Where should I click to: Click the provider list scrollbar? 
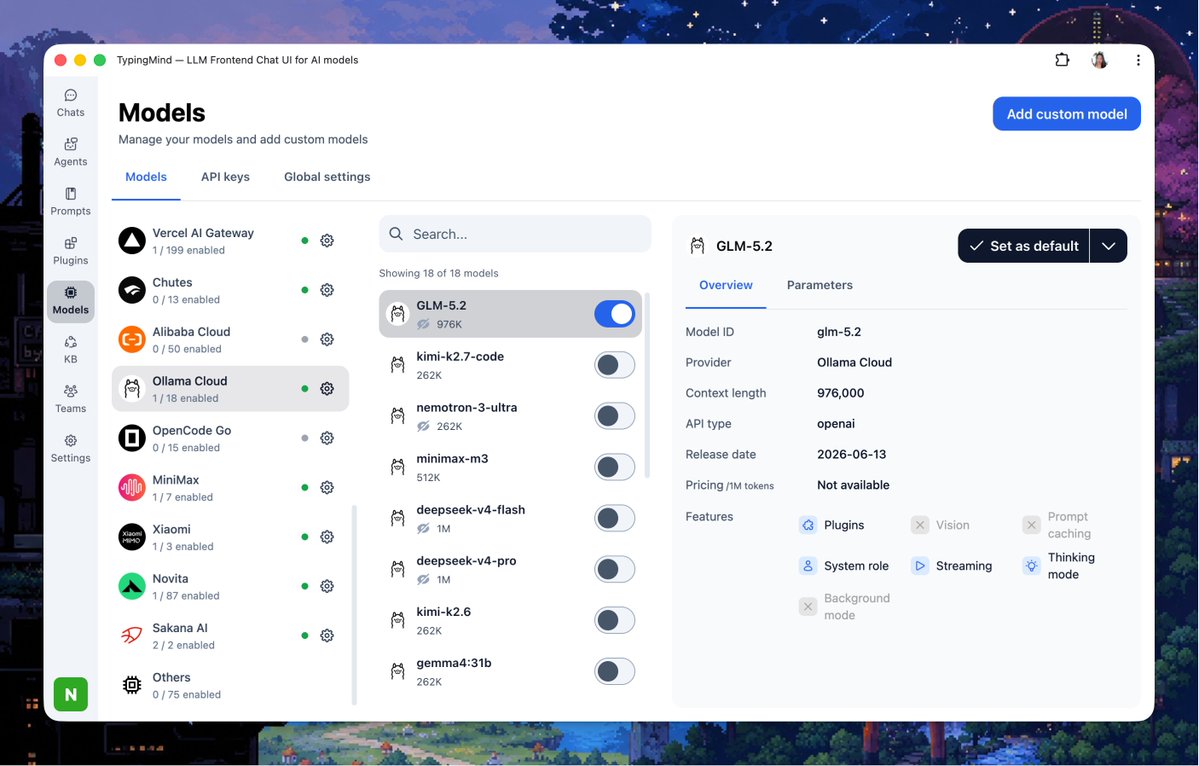[x=354, y=605]
